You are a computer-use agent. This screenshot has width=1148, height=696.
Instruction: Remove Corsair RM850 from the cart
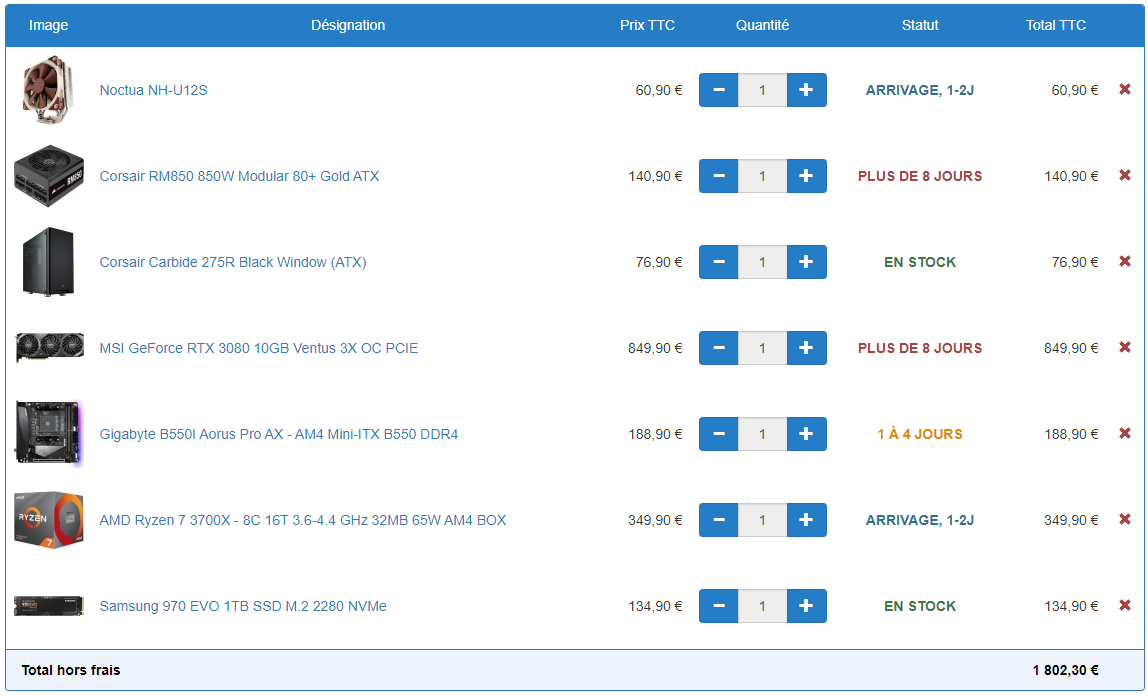tap(1125, 176)
